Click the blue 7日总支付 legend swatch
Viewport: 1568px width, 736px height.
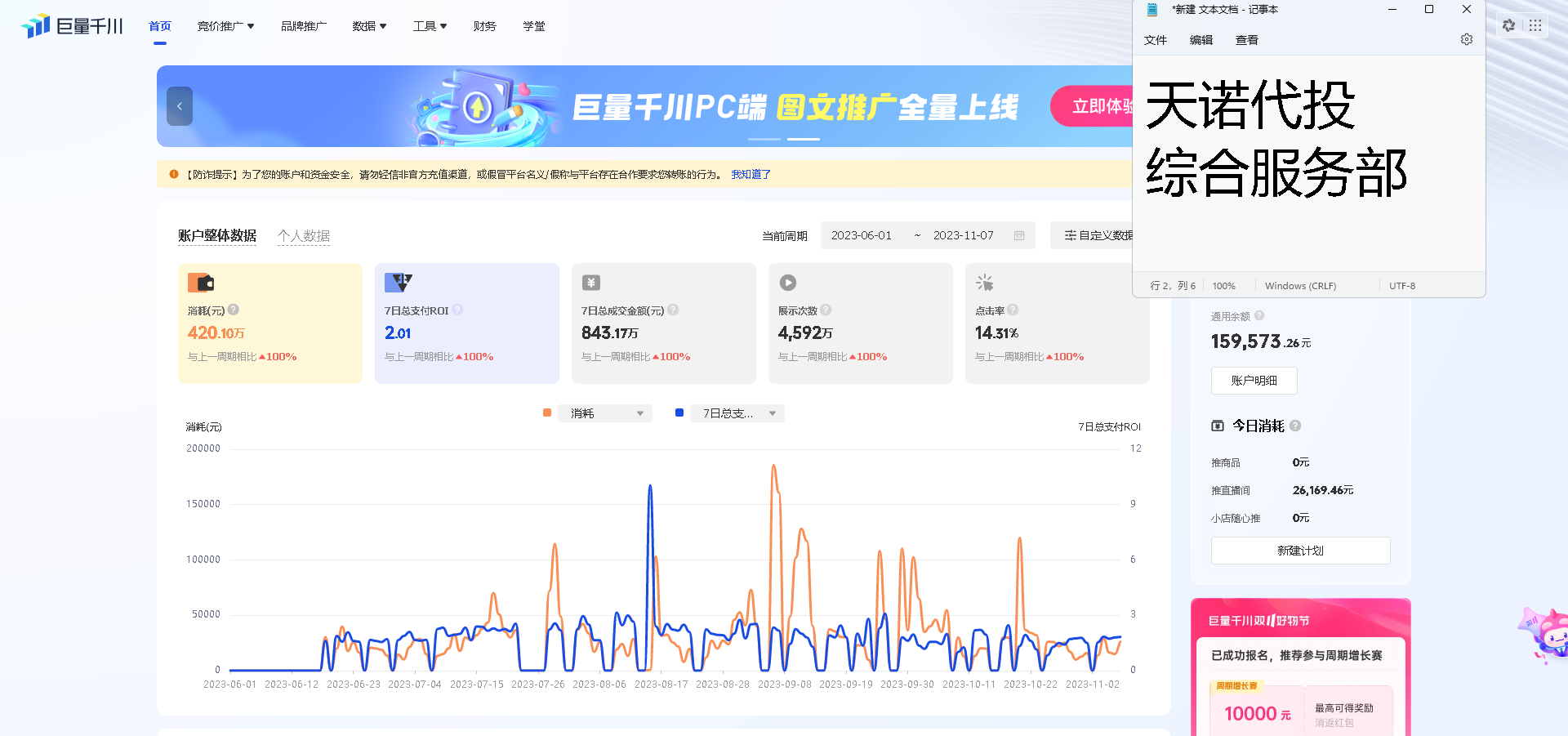[x=679, y=413]
